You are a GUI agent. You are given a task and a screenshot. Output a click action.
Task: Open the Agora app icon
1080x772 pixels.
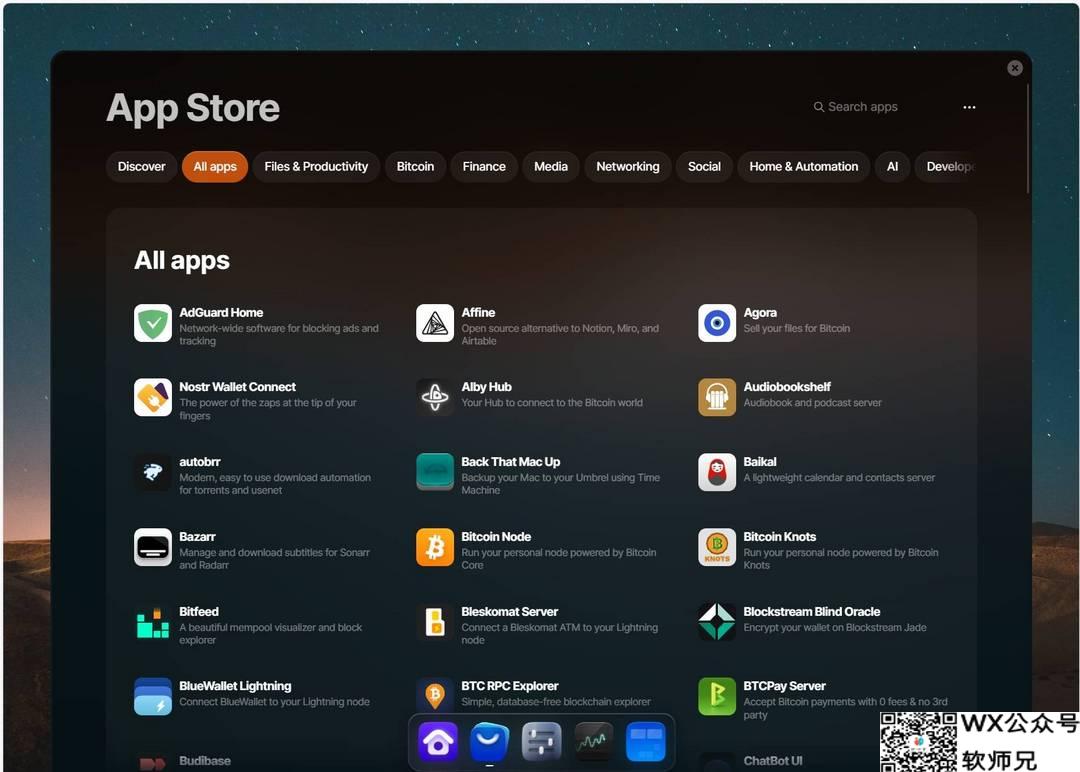click(x=717, y=323)
